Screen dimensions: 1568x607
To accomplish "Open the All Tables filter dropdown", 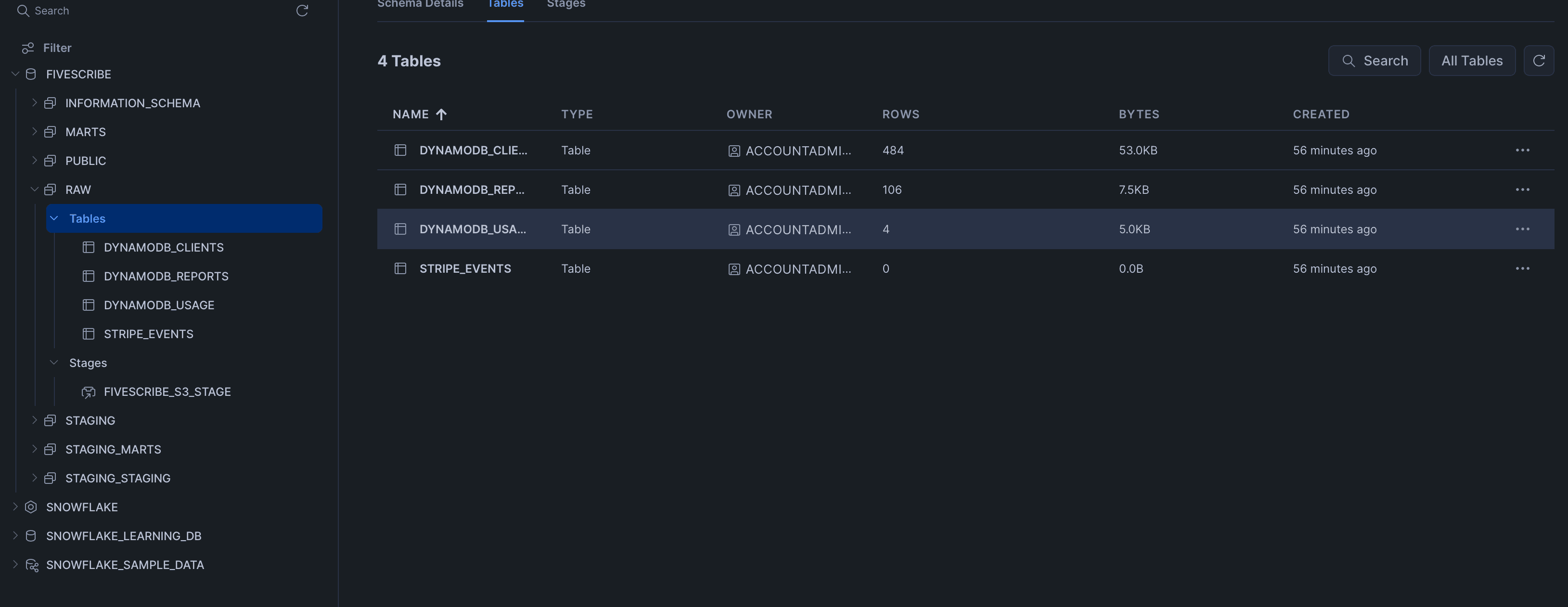I will coord(1471,61).
